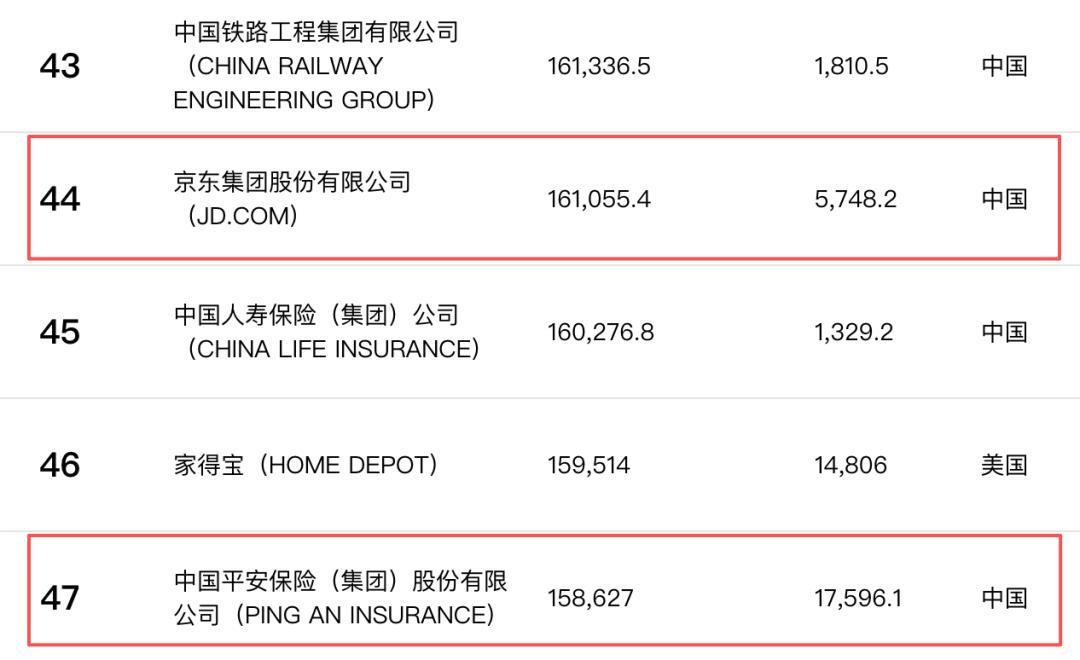This screenshot has height=660, width=1080.
Task: Open the Home Depot company entry
Action: pyautogui.click(x=306, y=465)
